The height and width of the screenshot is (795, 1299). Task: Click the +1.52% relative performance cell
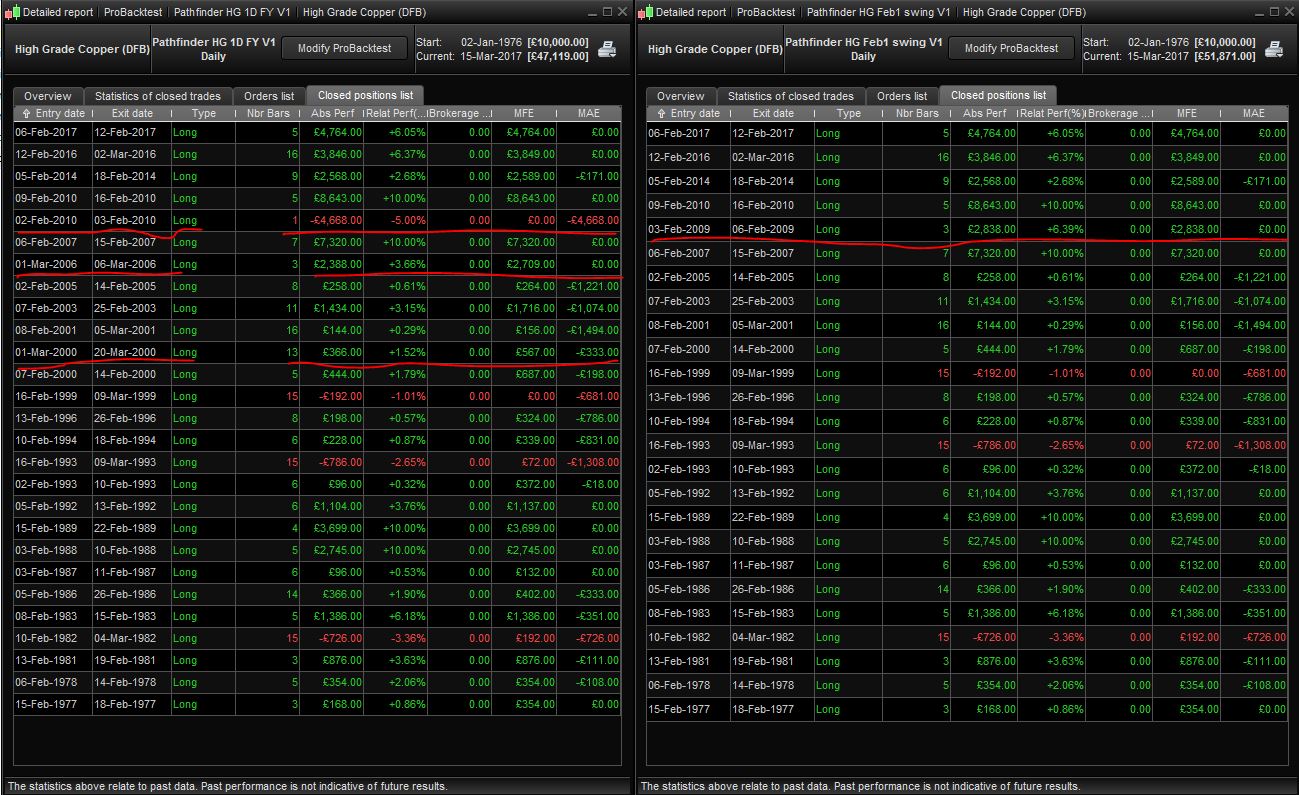(396, 352)
